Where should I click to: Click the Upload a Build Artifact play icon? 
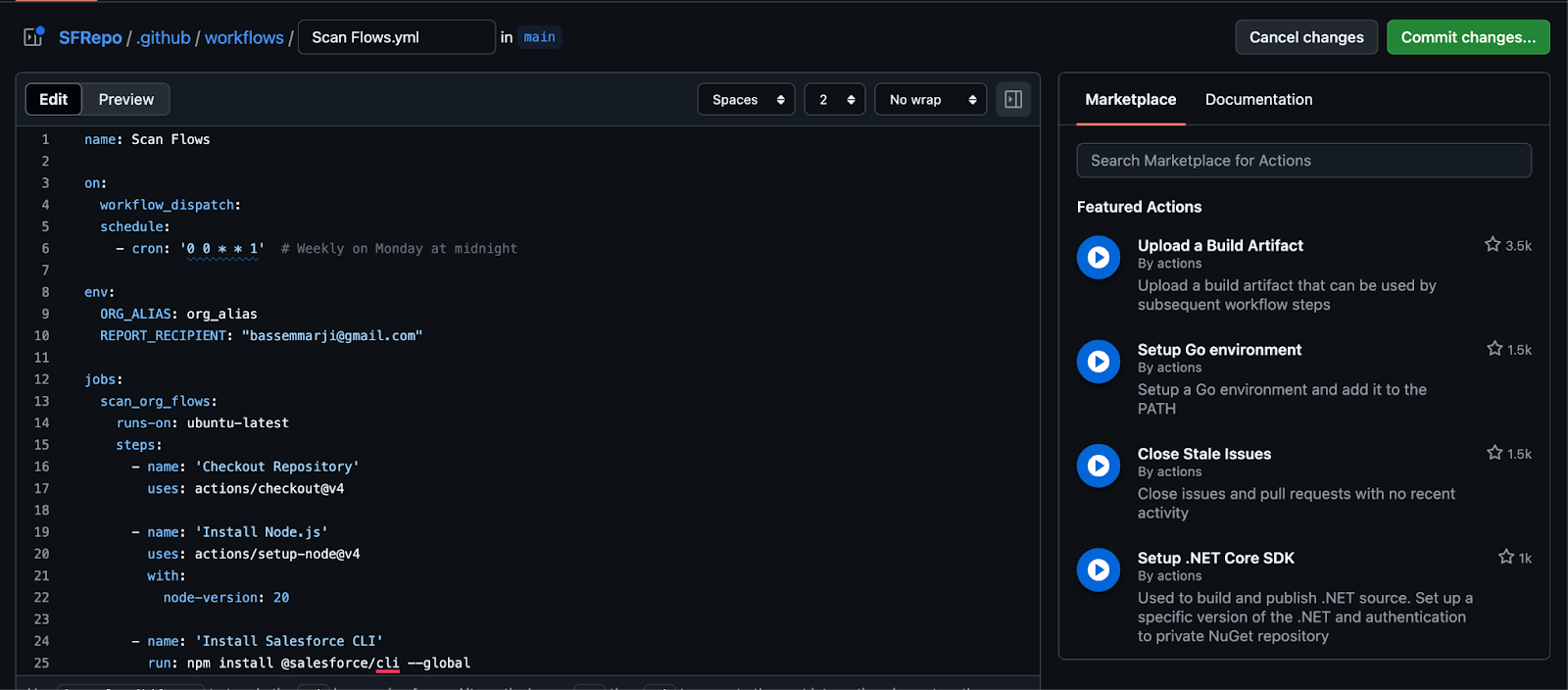1099,258
